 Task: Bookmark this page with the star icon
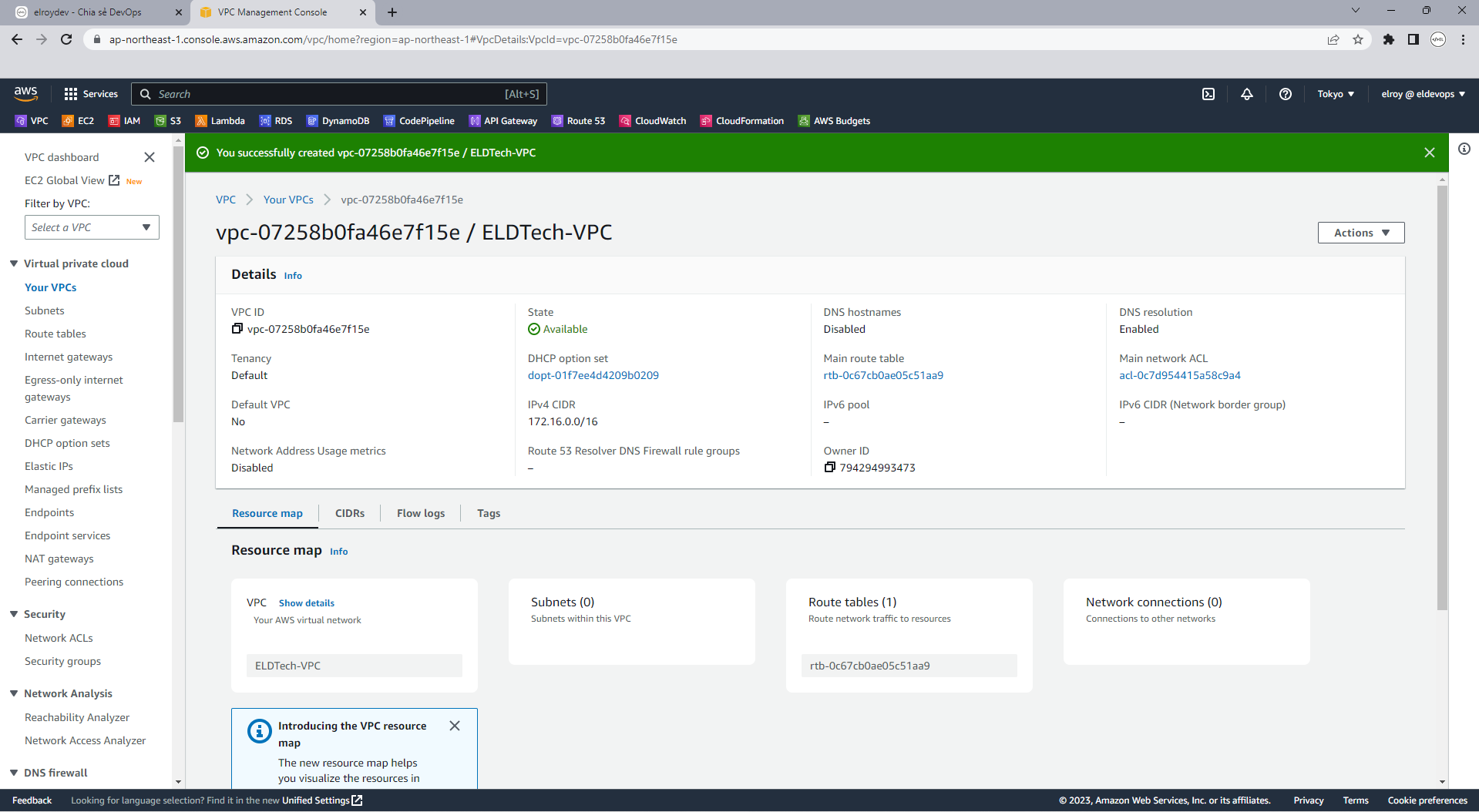pyautogui.click(x=1358, y=39)
